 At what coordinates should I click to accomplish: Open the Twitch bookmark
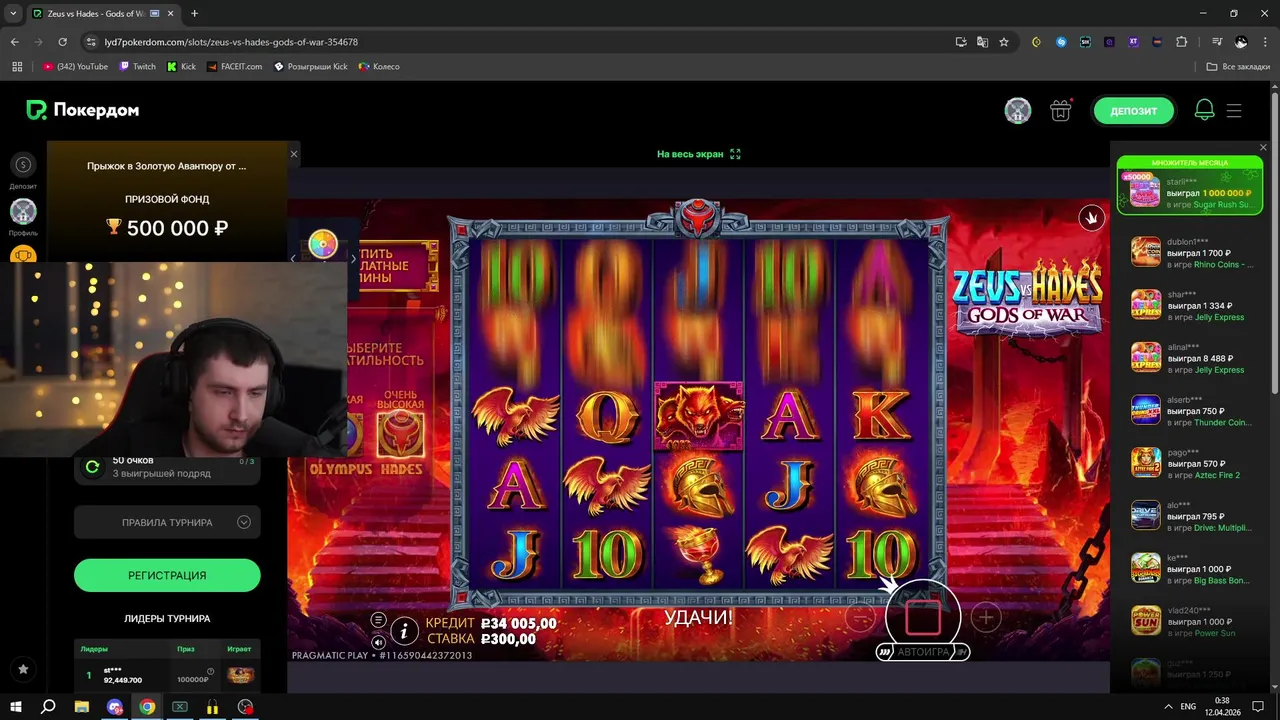137,67
